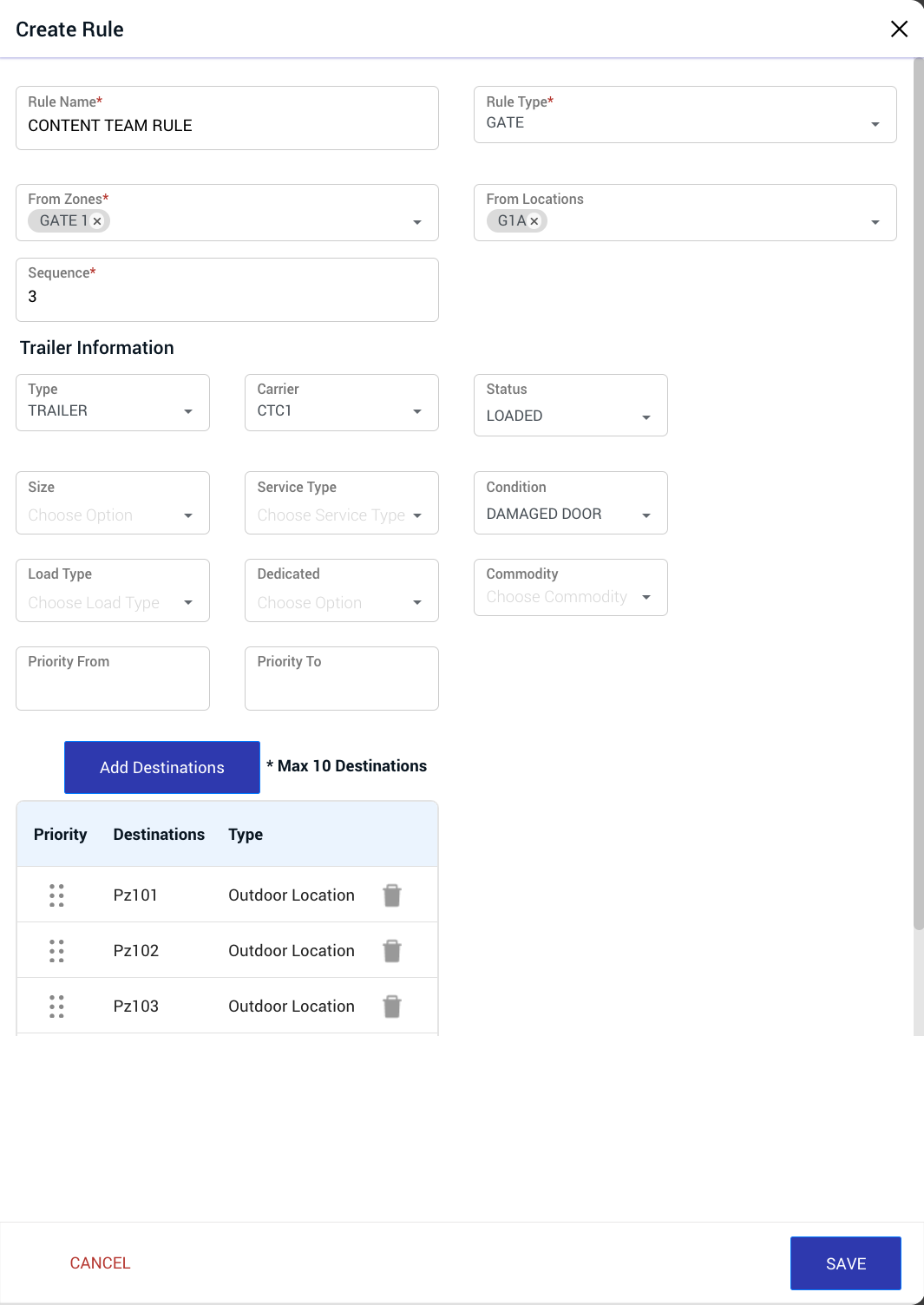Image resolution: width=924 pixels, height=1305 pixels.
Task: Cancel rule creation
Action: tap(100, 1263)
